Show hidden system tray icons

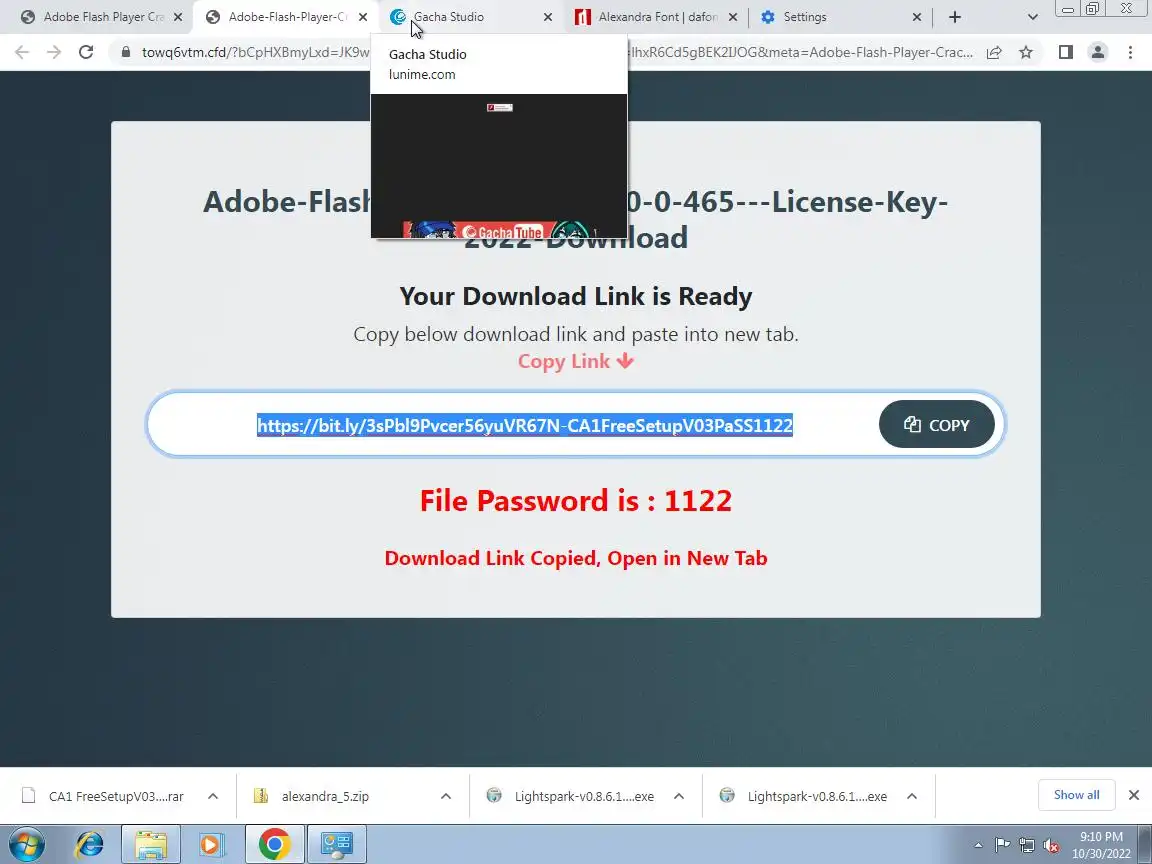(x=978, y=845)
